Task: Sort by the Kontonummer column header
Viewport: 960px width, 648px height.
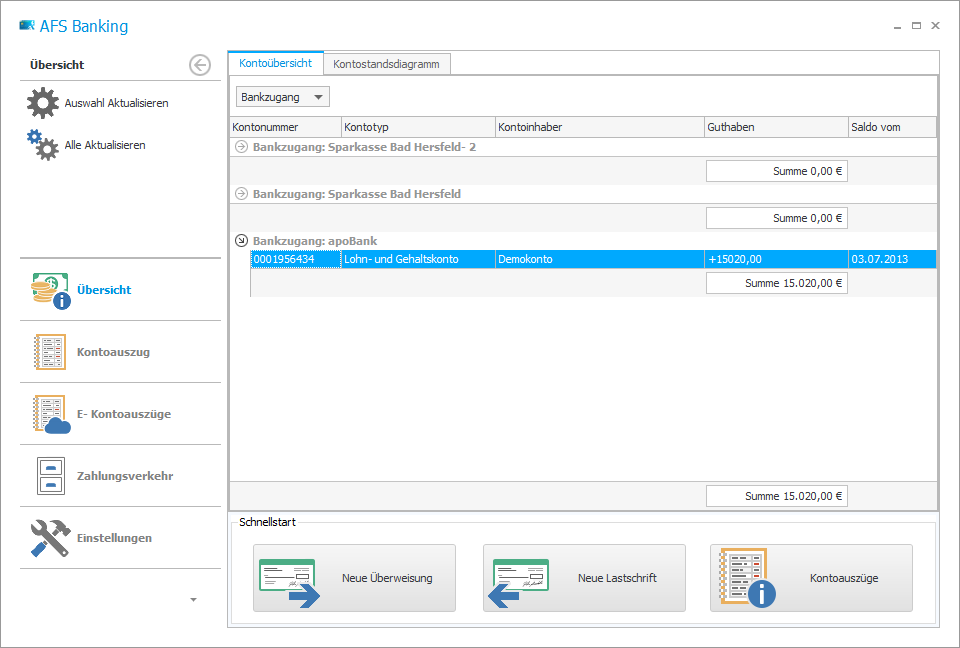Action: [x=286, y=127]
